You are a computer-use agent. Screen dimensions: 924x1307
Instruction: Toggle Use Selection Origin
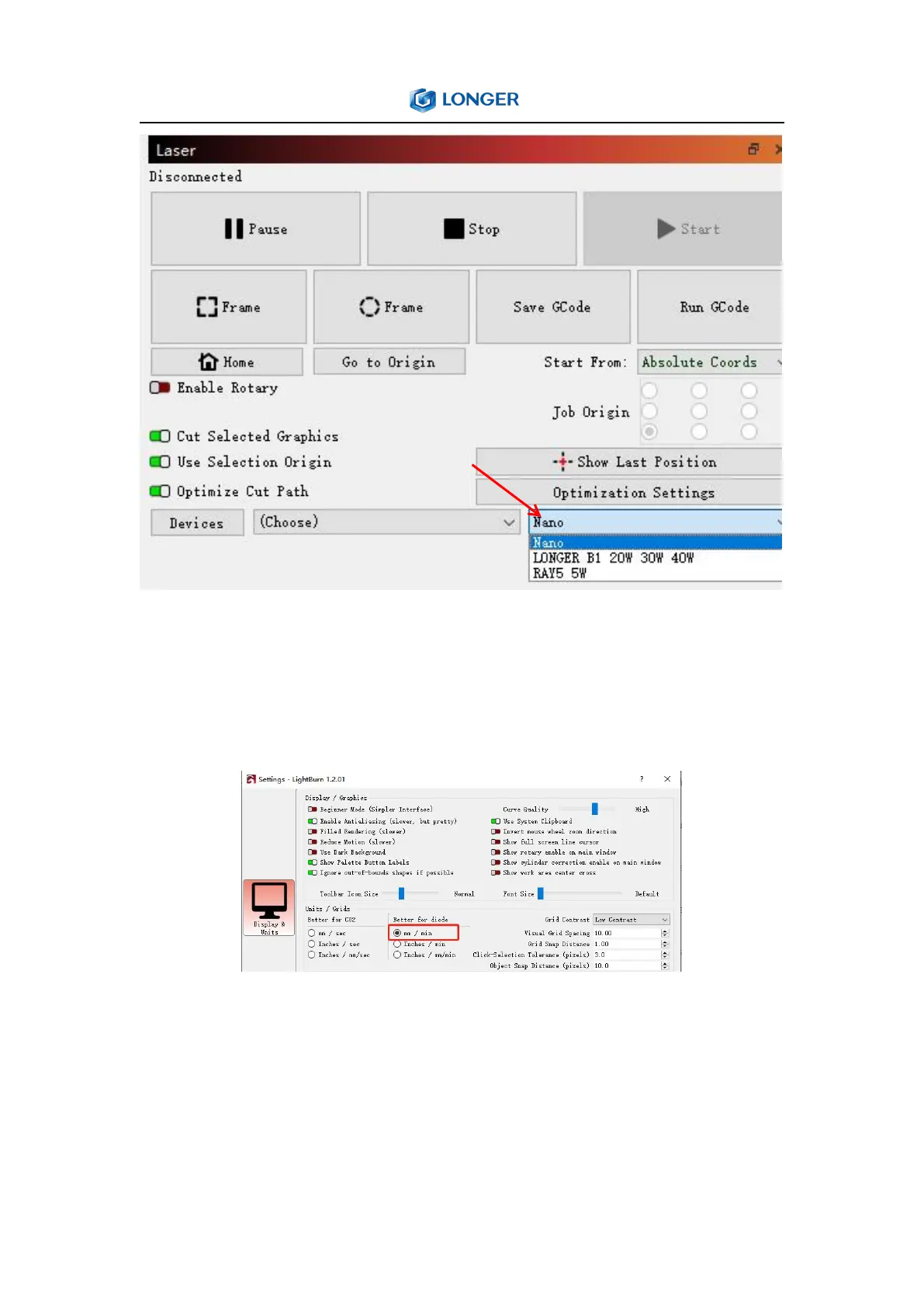(x=160, y=462)
